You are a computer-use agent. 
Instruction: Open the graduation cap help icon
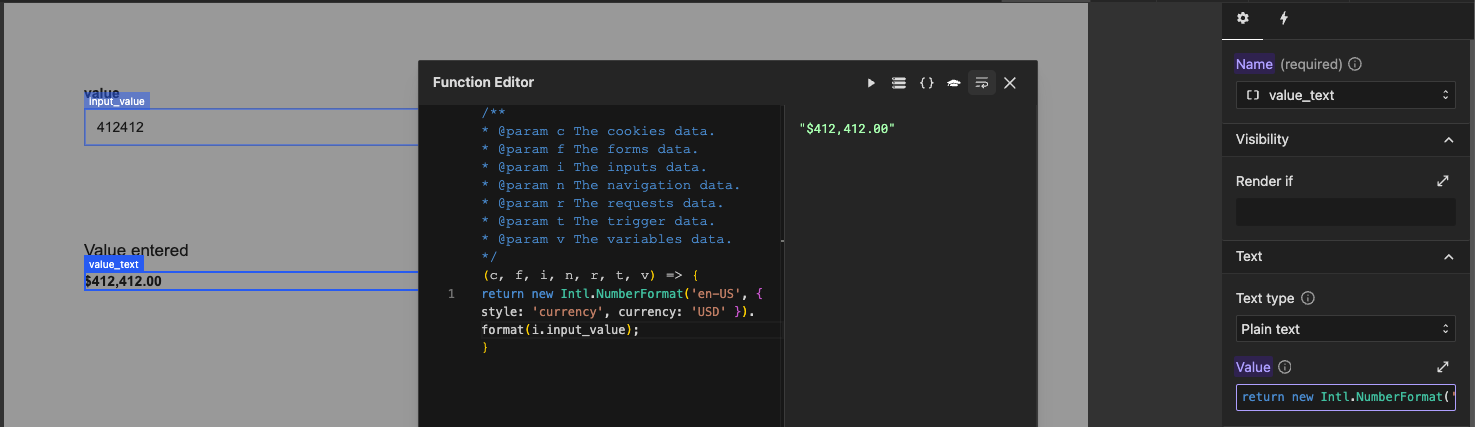[954, 83]
